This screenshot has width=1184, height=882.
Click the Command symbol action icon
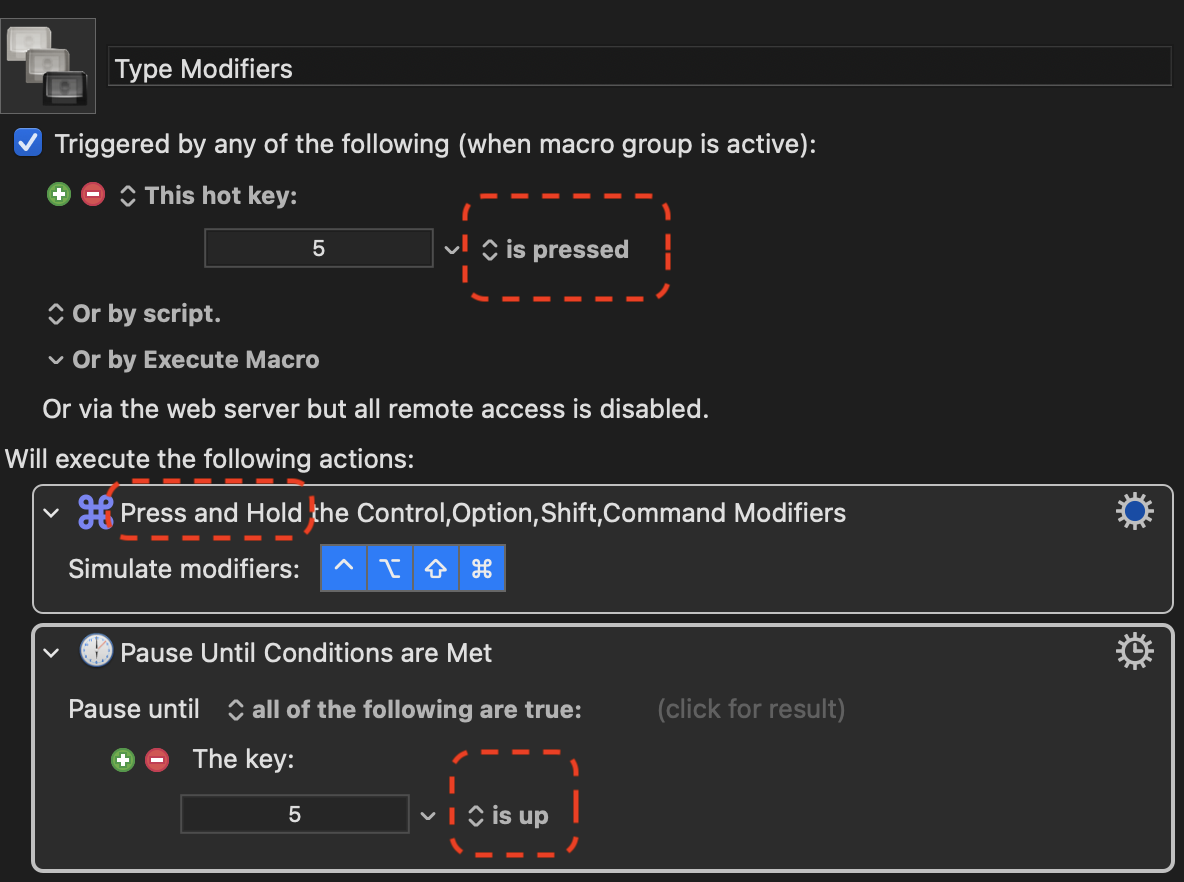[96, 513]
